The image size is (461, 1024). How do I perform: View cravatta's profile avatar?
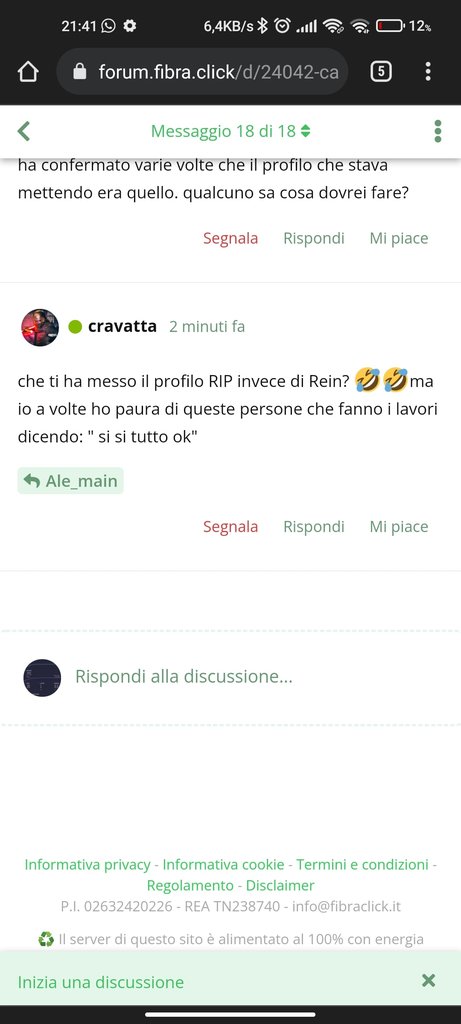pyautogui.click(x=40, y=327)
